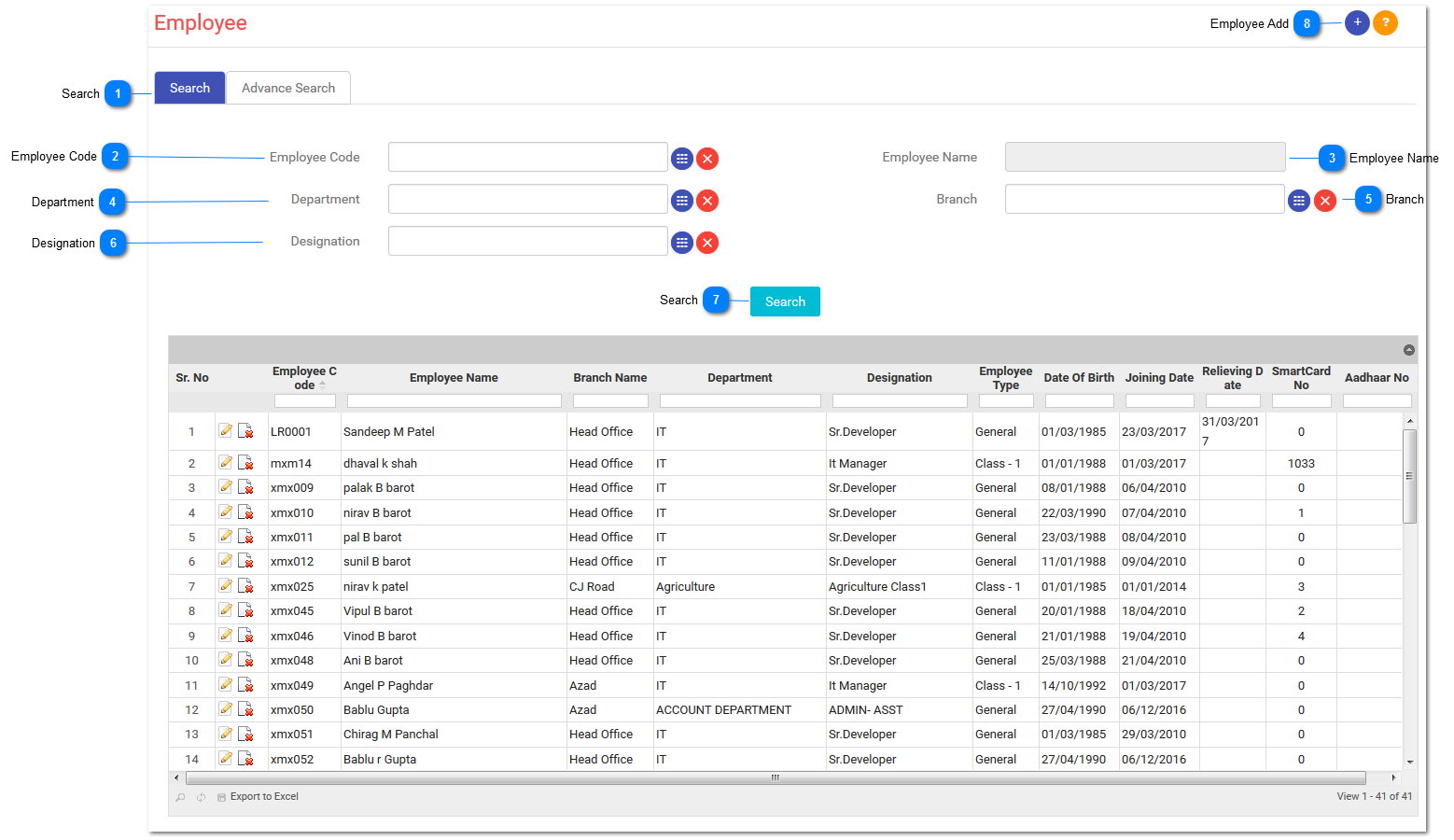Edit employee xmx025 with the pencil icon
The image size is (1454, 840).
226,585
